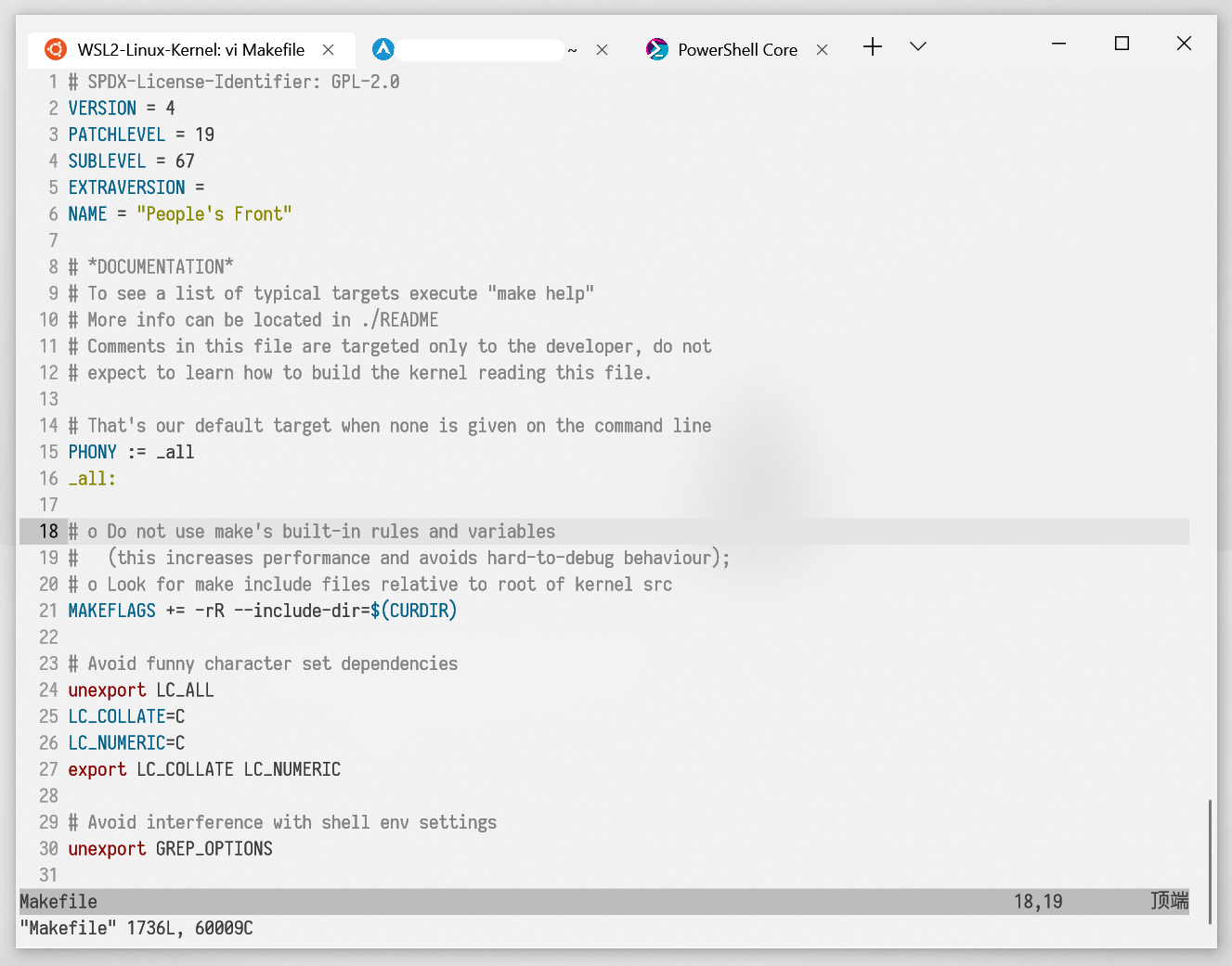Click the "Makefile" 1736L, 60009C message

tap(136, 928)
